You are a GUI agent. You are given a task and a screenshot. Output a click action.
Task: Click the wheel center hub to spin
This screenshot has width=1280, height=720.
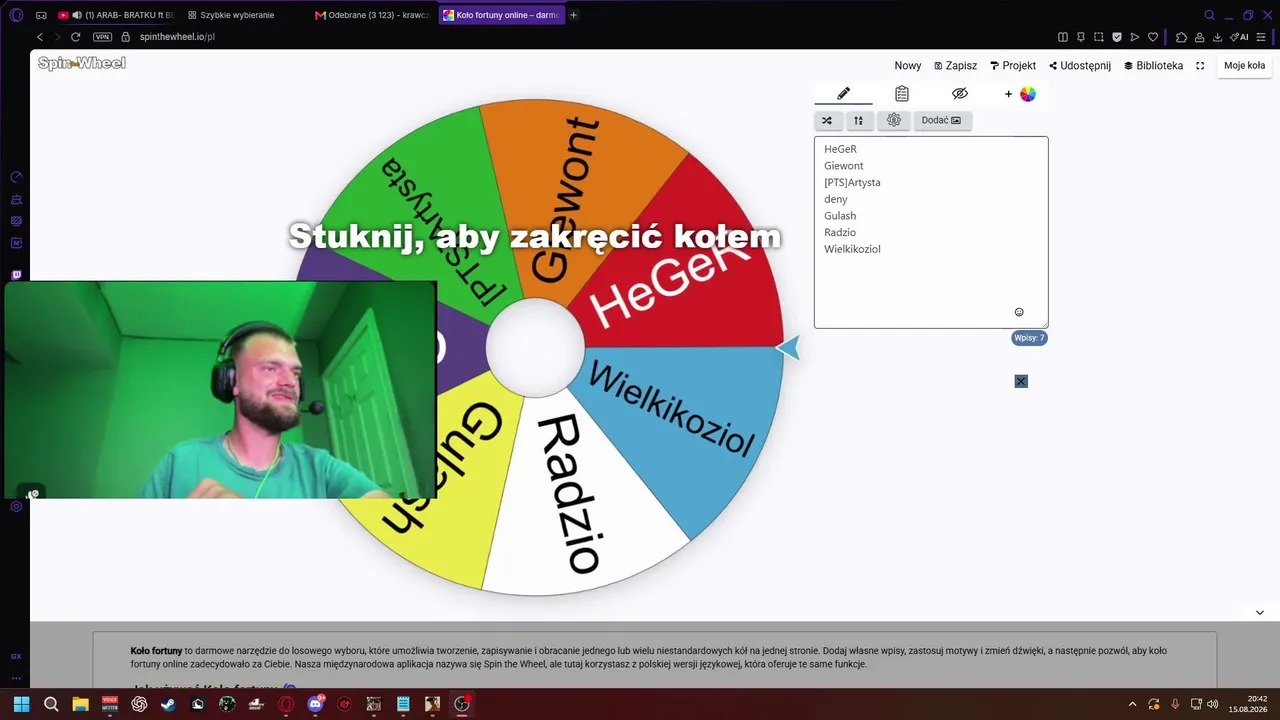click(x=536, y=348)
